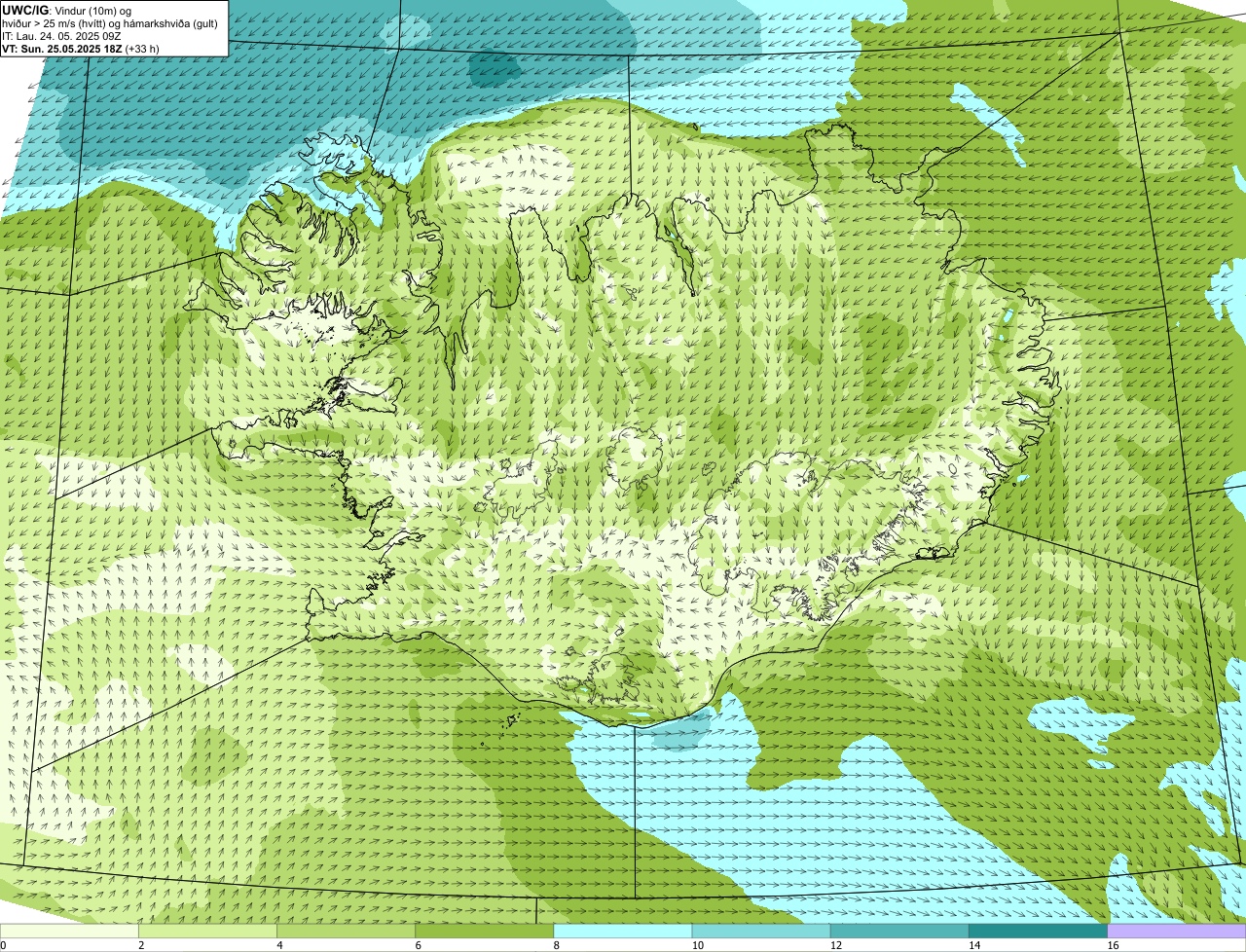
Task: Click the legend scale label "10"
Action: click(x=697, y=945)
